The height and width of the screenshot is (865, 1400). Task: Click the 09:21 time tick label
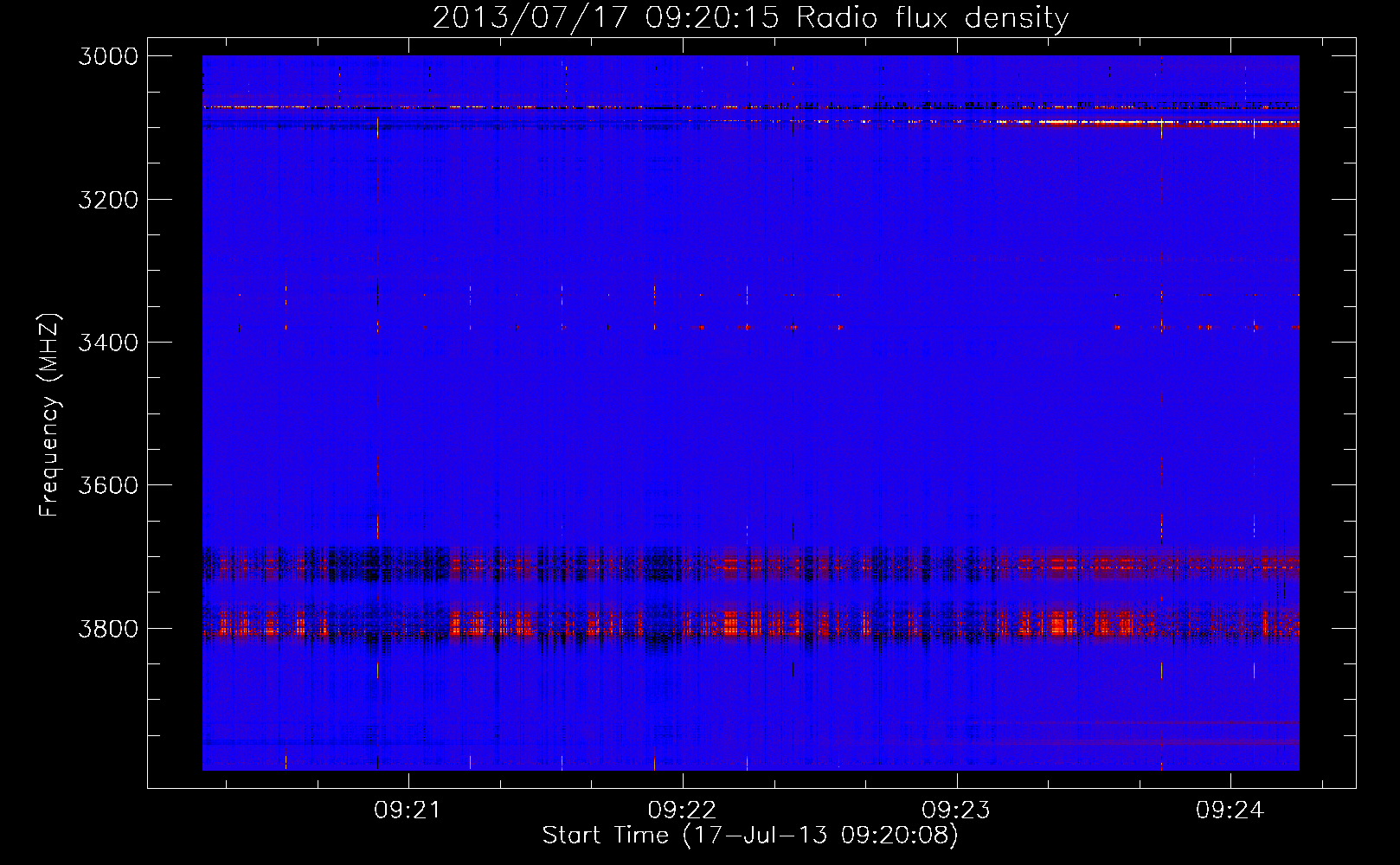(408, 811)
